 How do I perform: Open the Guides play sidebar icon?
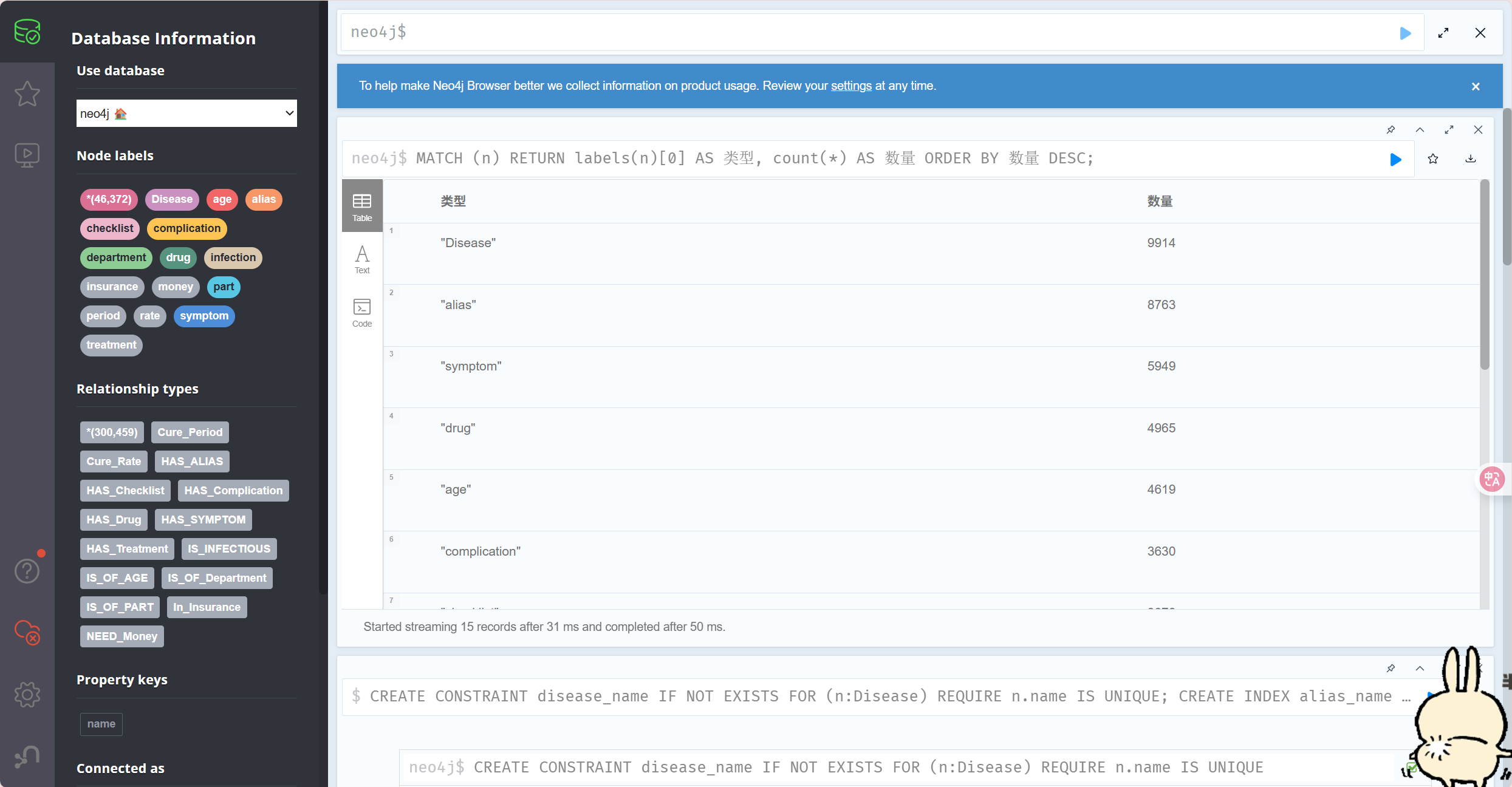[27, 155]
